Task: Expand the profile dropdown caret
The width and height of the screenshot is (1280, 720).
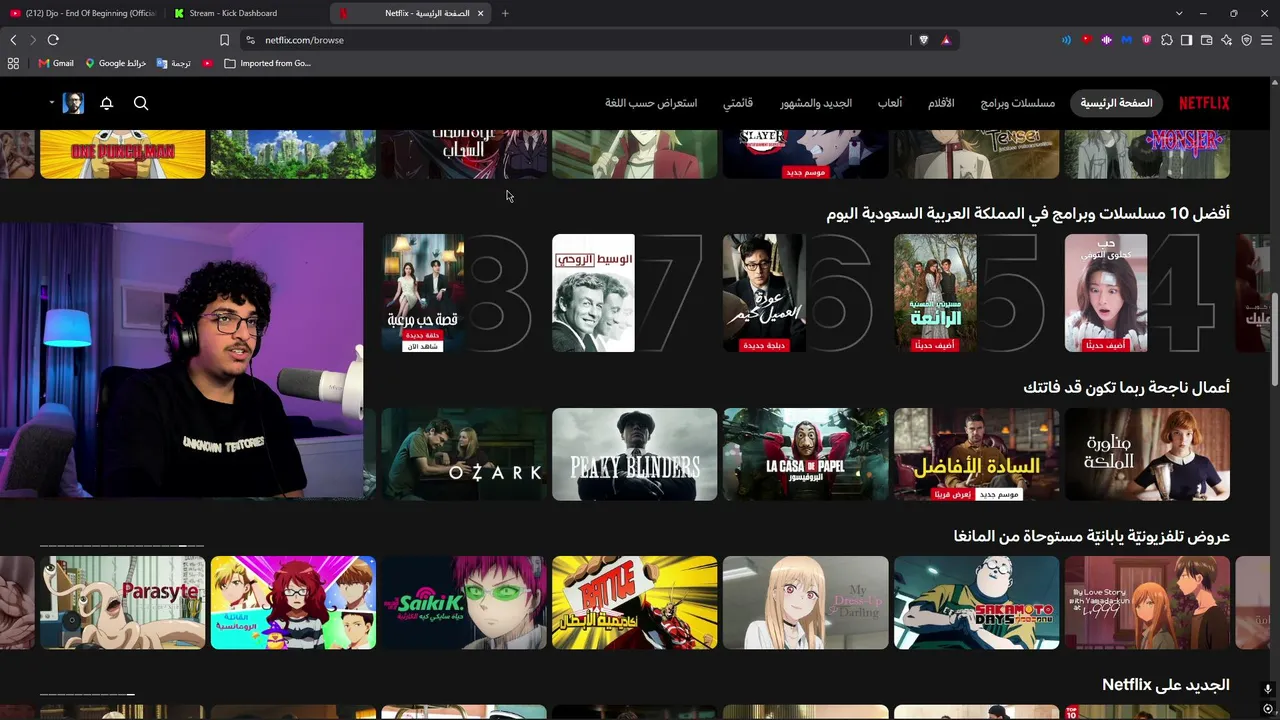Action: coord(52,103)
